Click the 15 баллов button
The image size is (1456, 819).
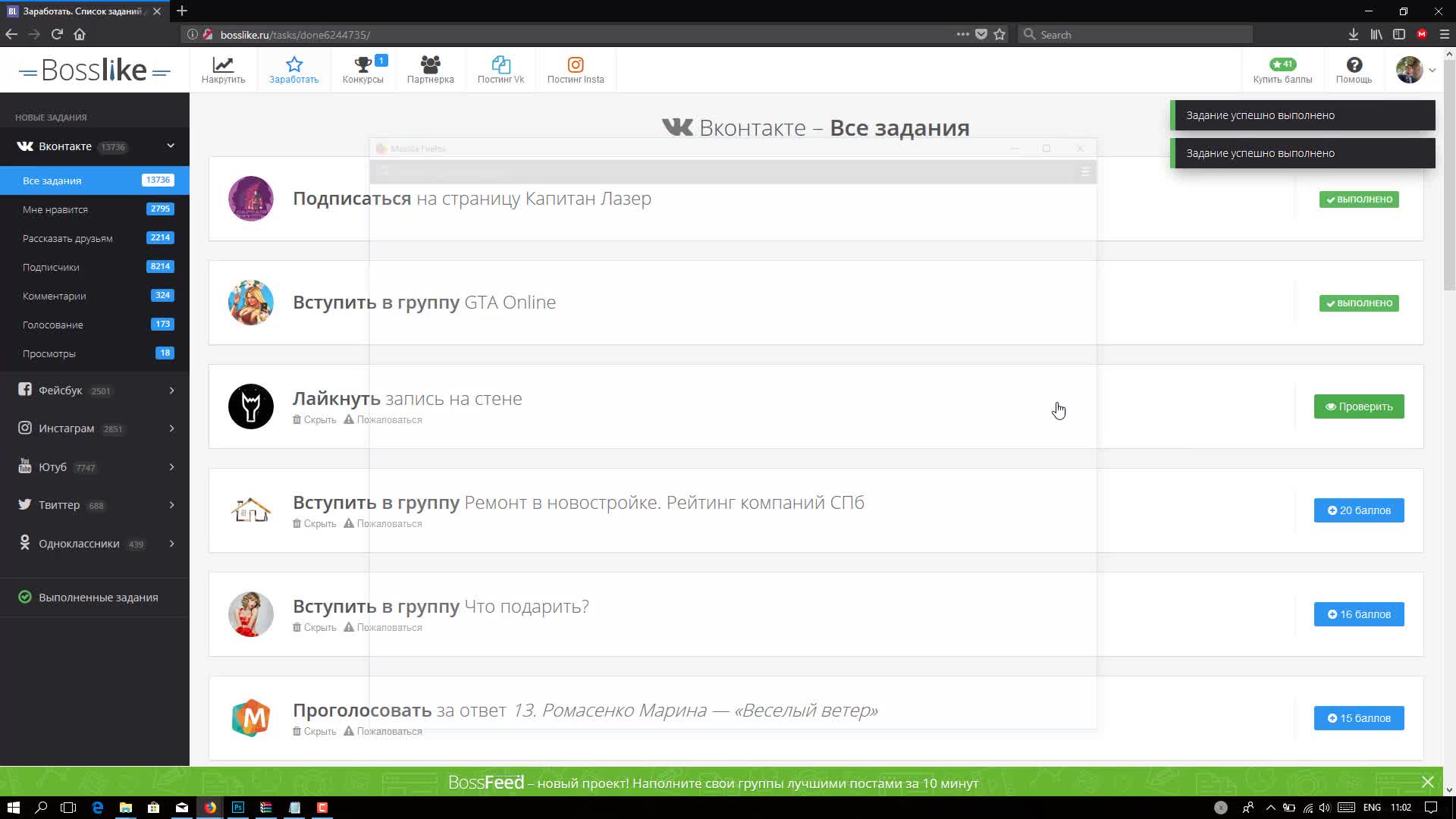[1358, 718]
